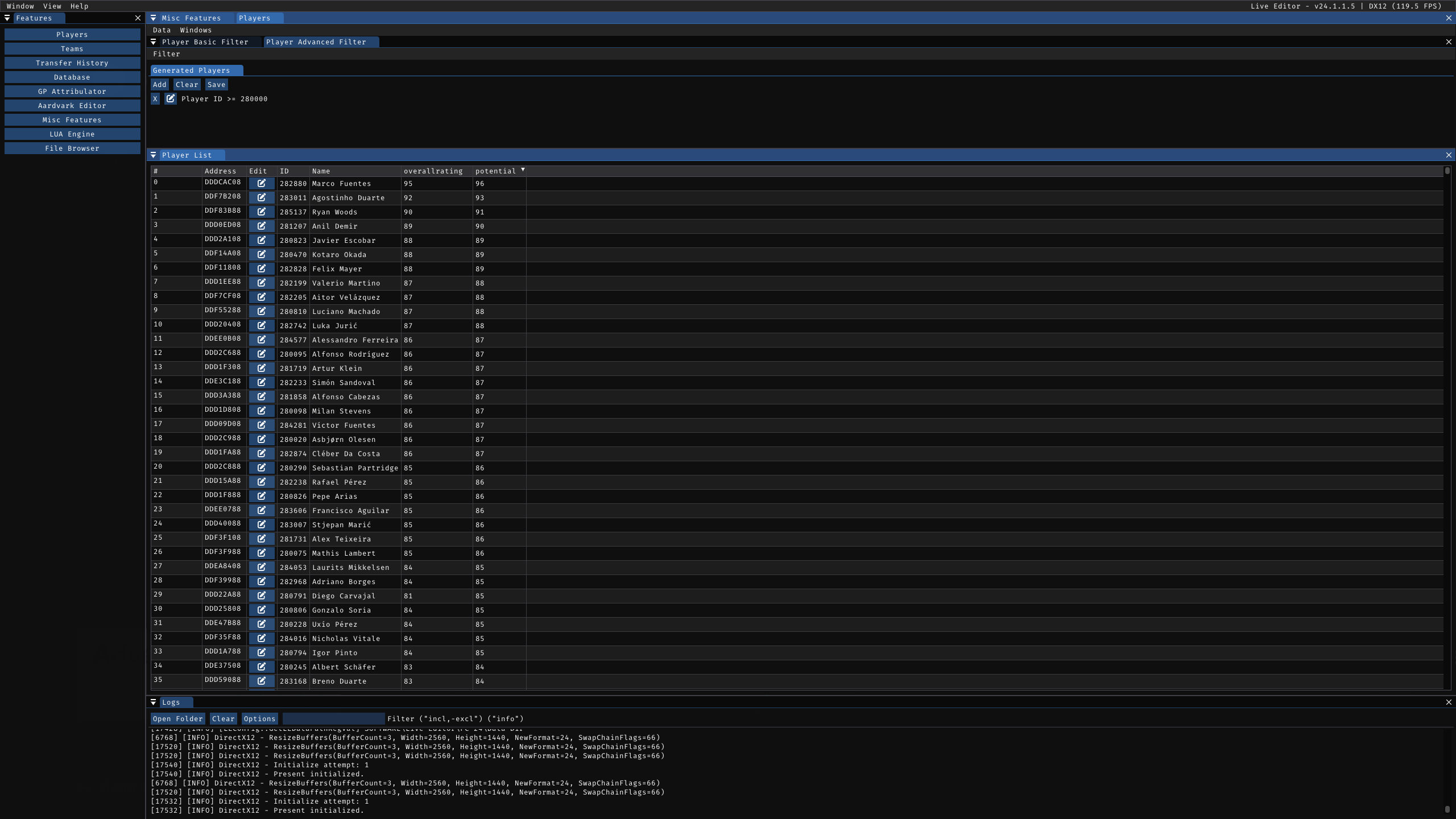1456x819 pixels.
Task: Open the edit icon for Luka Jurić
Action: (262, 326)
